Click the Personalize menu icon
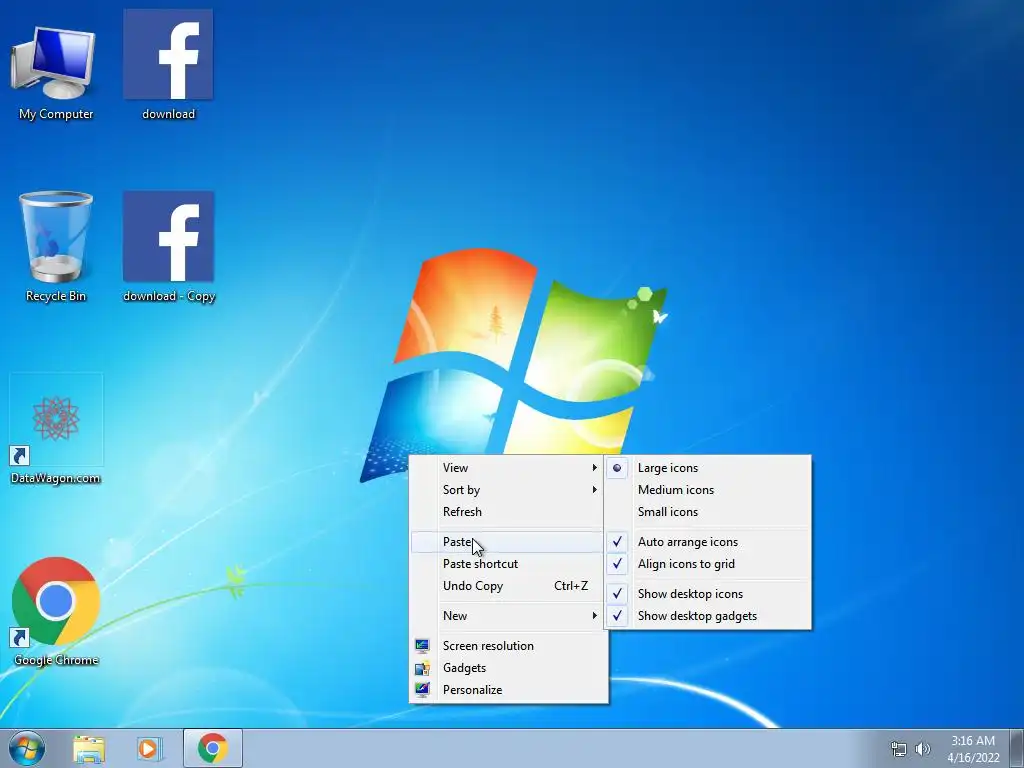Viewport: 1024px width, 768px height. (423, 690)
